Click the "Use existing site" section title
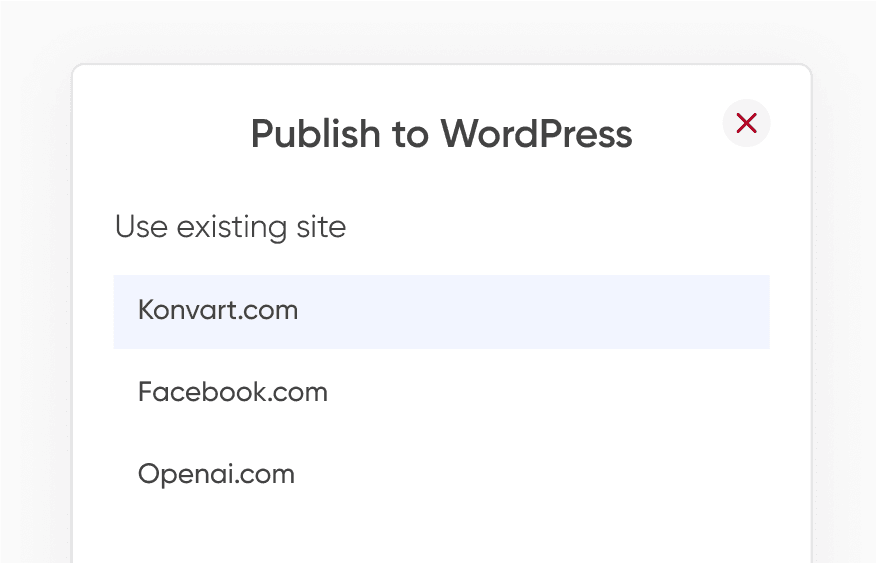This screenshot has width=876, height=563. 230,227
